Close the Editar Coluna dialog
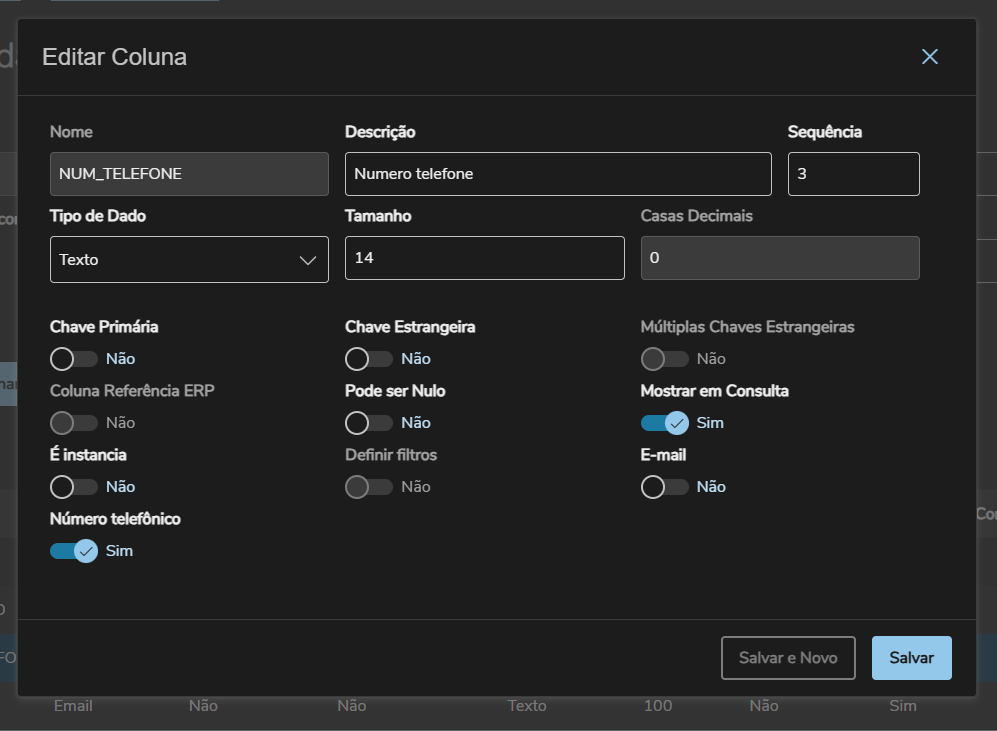This screenshot has width=997, height=731. tap(930, 57)
